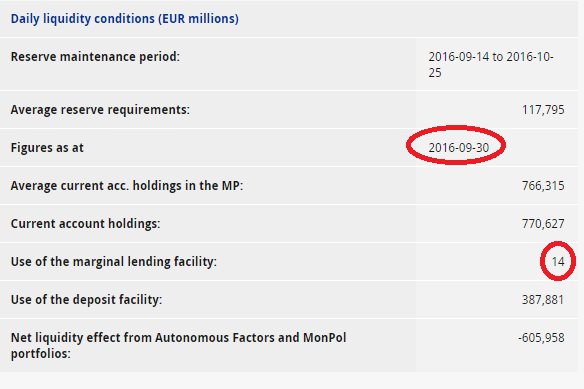Click the circled marginal lending value 14
This screenshot has width=584, height=389.
558,262
